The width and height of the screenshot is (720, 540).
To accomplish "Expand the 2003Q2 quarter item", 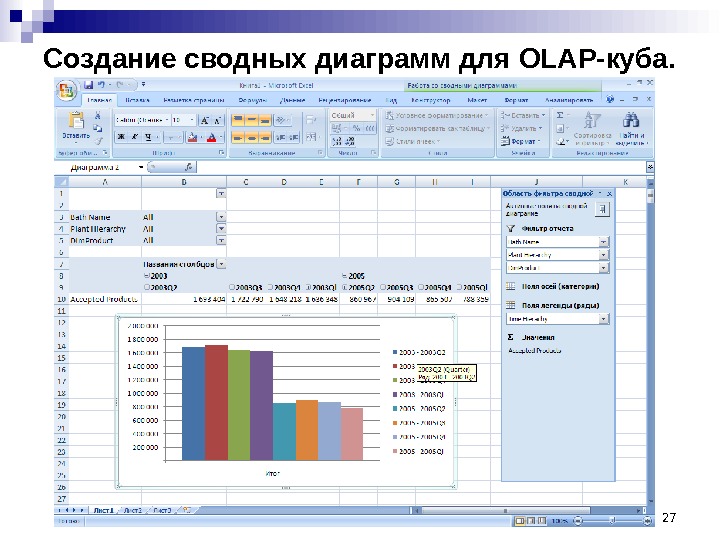I will click(x=147, y=287).
